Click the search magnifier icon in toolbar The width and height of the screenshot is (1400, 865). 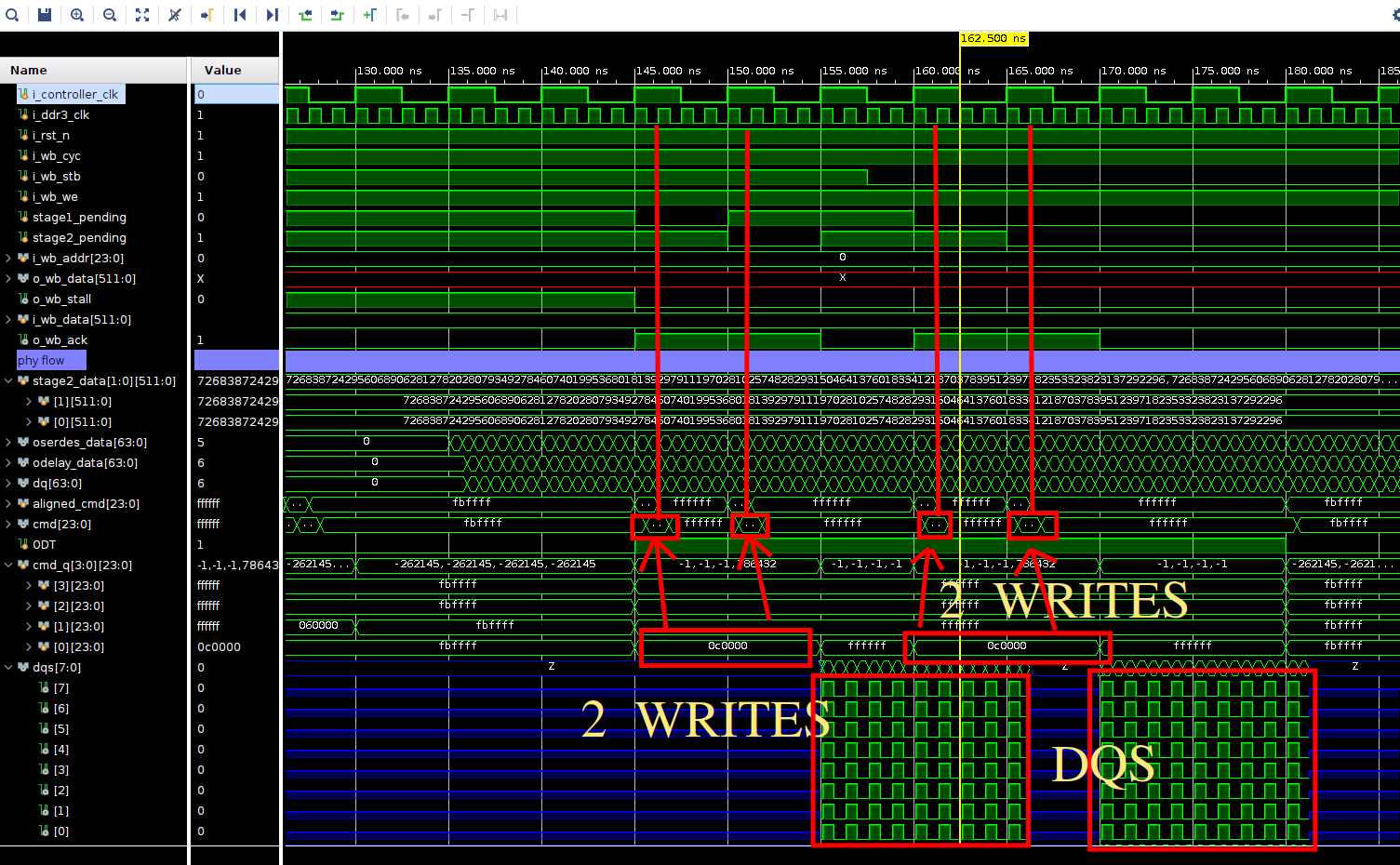(x=12, y=15)
